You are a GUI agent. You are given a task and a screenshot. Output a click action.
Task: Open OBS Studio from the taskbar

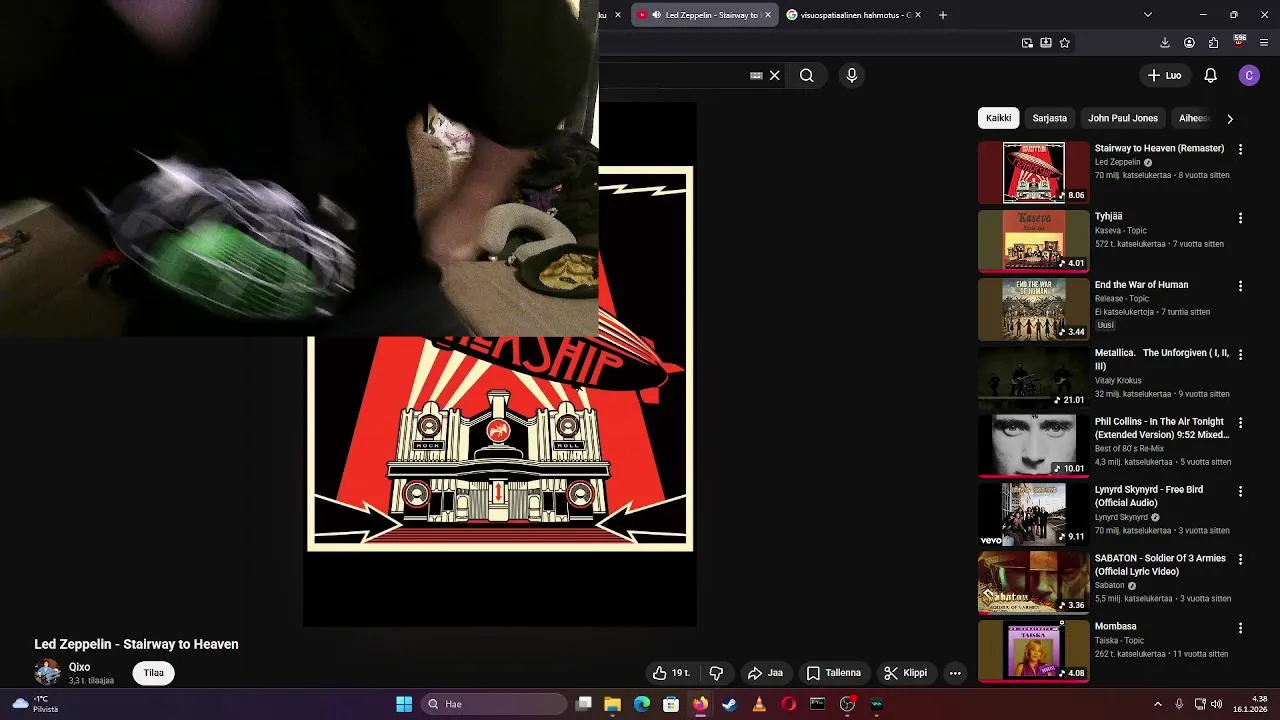[847, 704]
